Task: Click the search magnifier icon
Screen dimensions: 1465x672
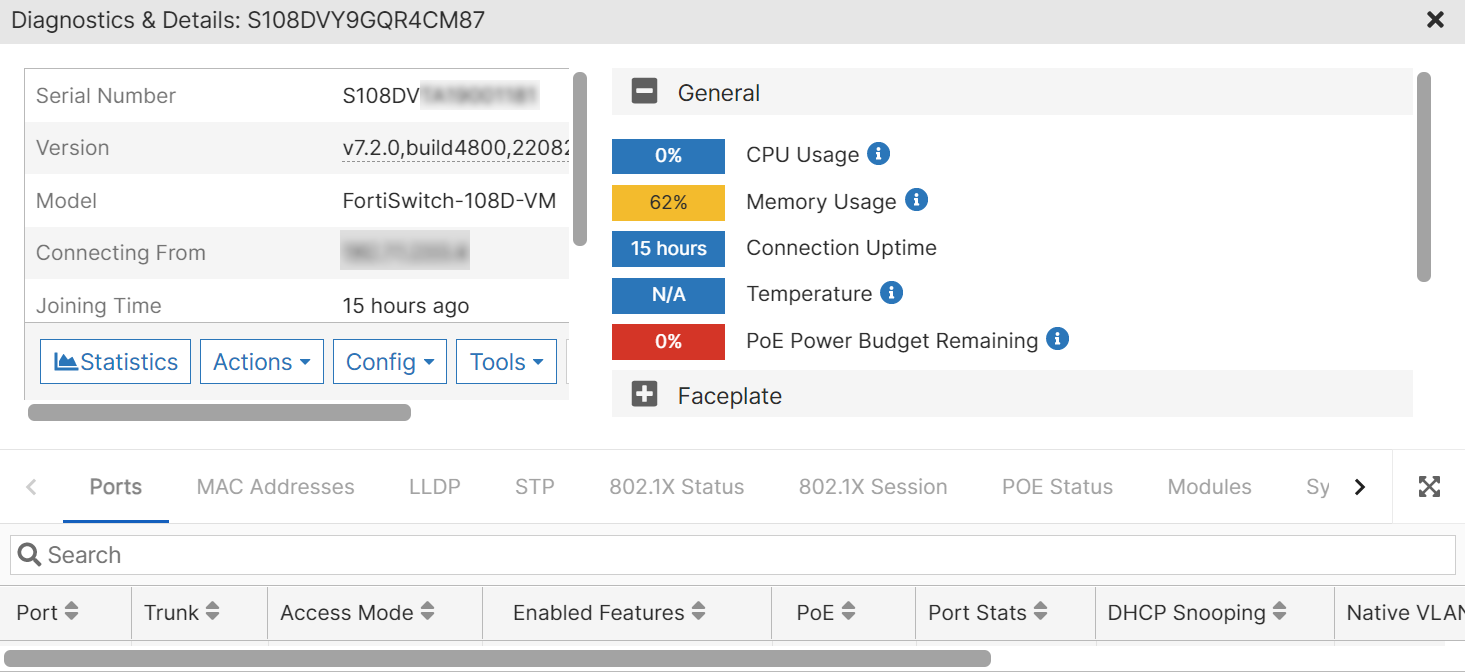Action: (29, 554)
